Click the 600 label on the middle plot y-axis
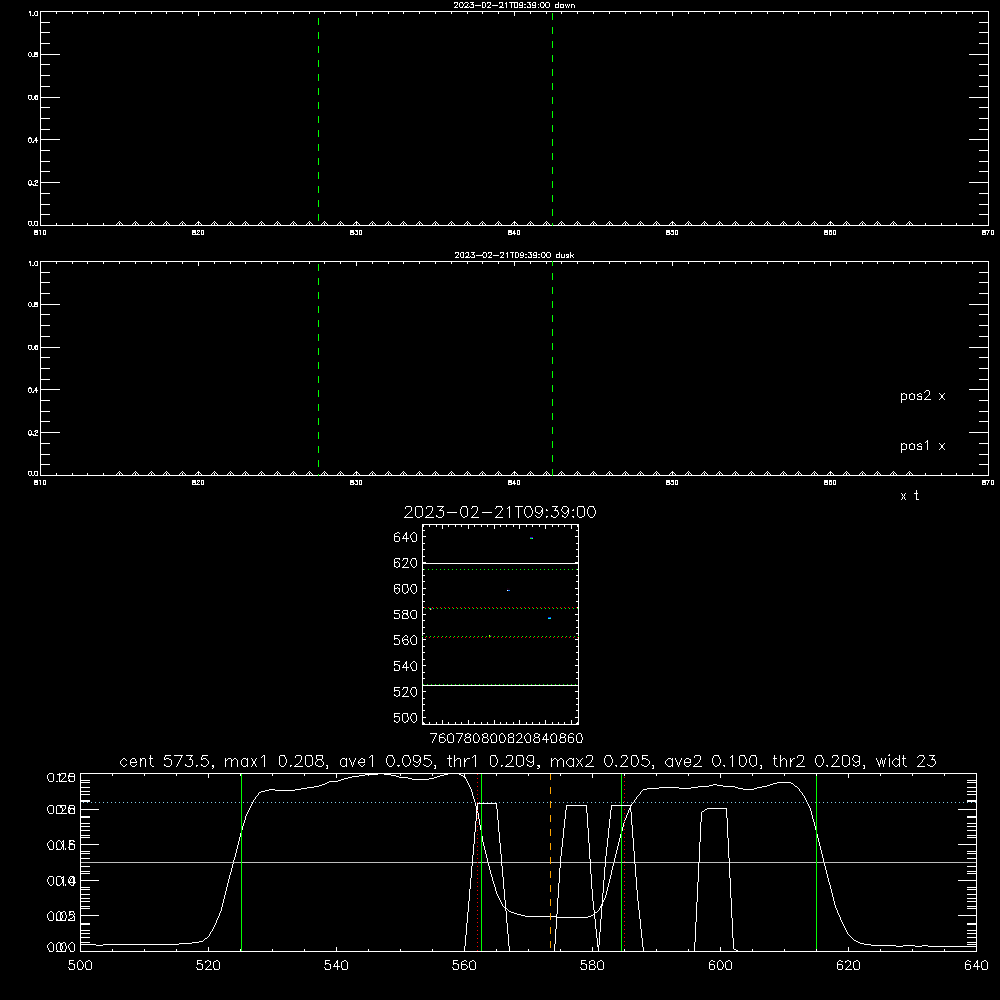The width and height of the screenshot is (1000, 1000). [406, 589]
